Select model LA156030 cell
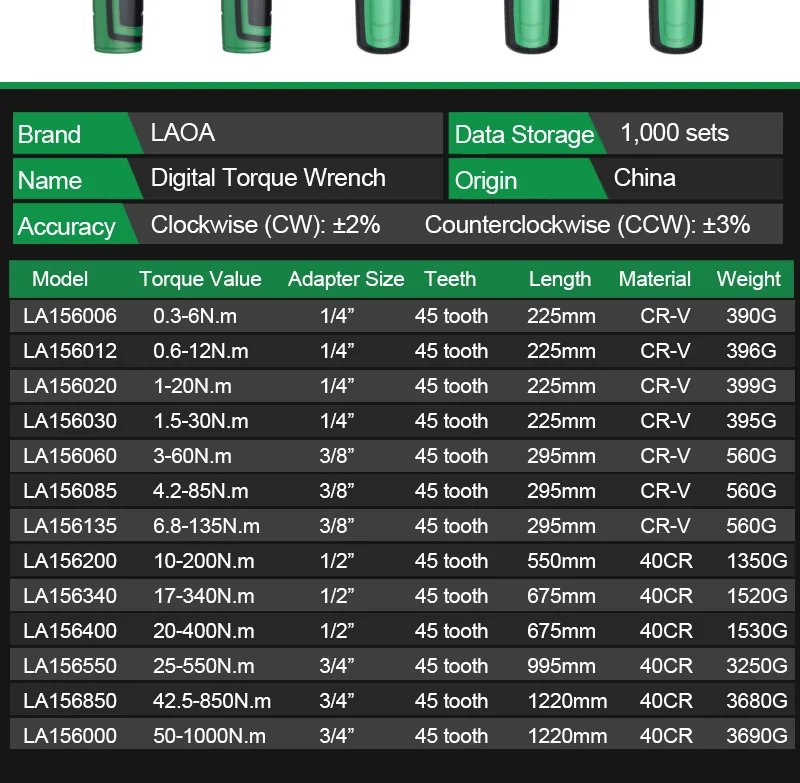 point(70,421)
